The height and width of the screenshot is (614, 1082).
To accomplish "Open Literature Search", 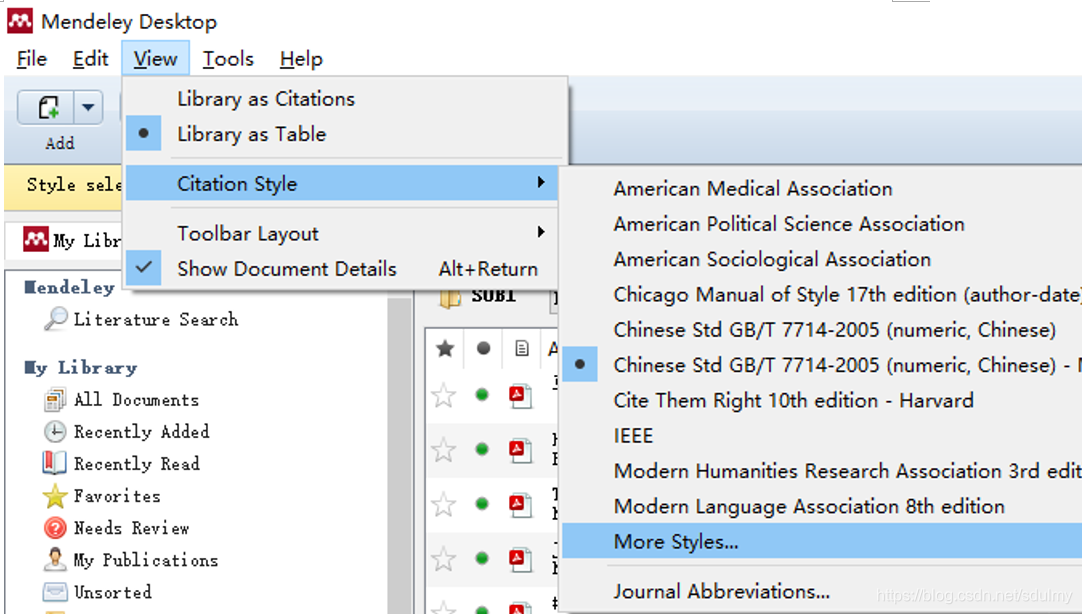I will point(156,319).
